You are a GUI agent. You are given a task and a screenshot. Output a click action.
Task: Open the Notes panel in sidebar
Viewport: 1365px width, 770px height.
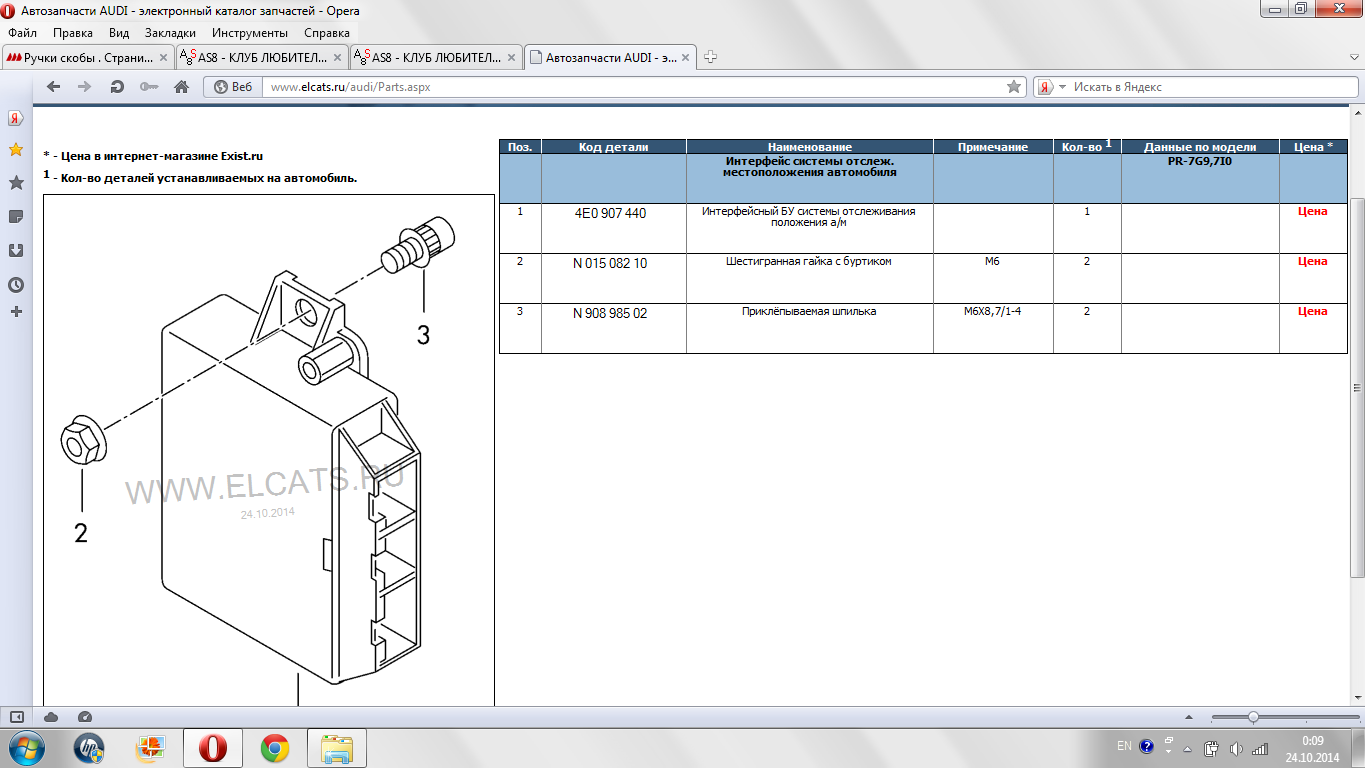coord(16,217)
